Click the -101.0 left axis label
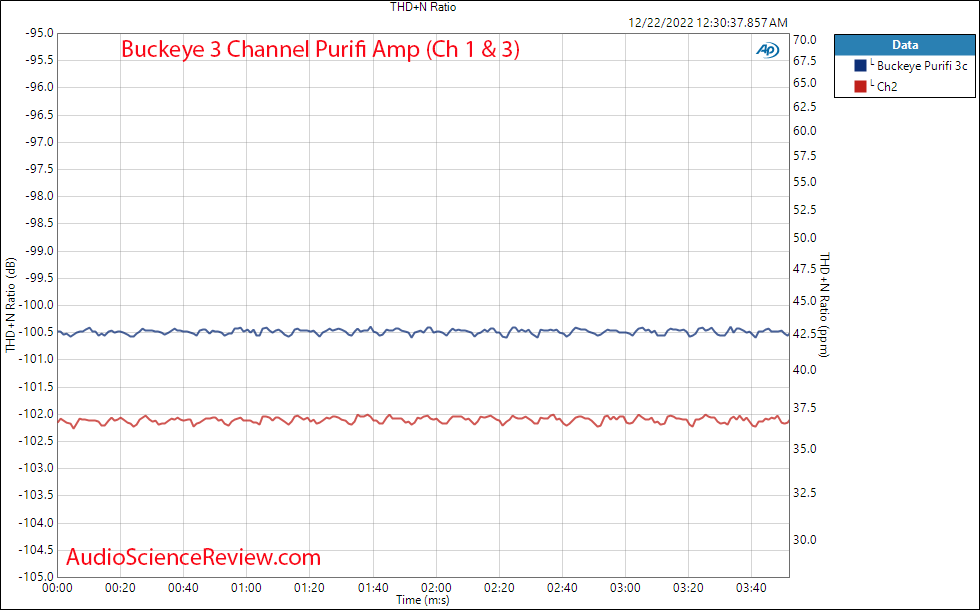 click(x=37, y=359)
